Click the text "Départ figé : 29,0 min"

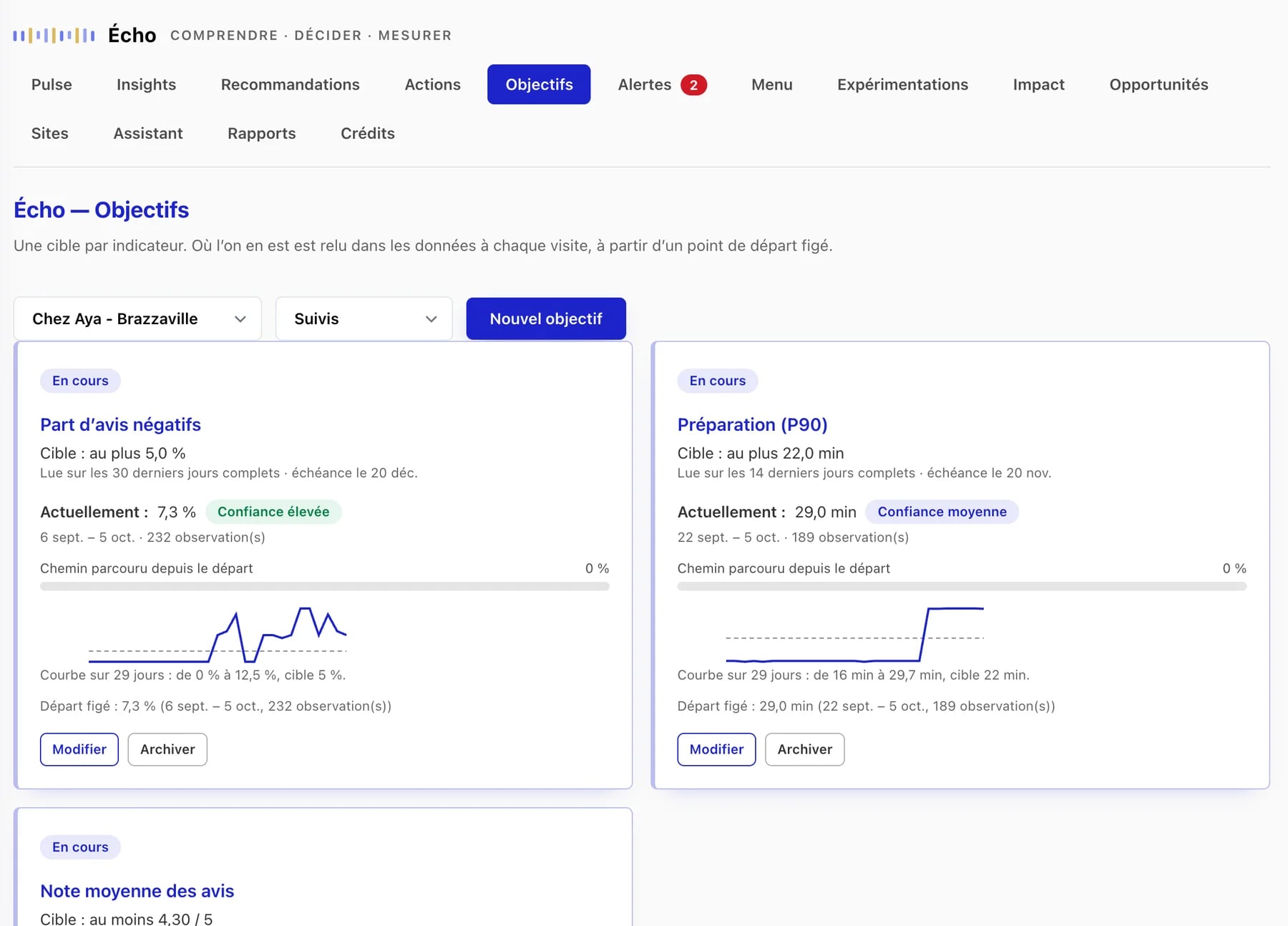click(x=745, y=706)
